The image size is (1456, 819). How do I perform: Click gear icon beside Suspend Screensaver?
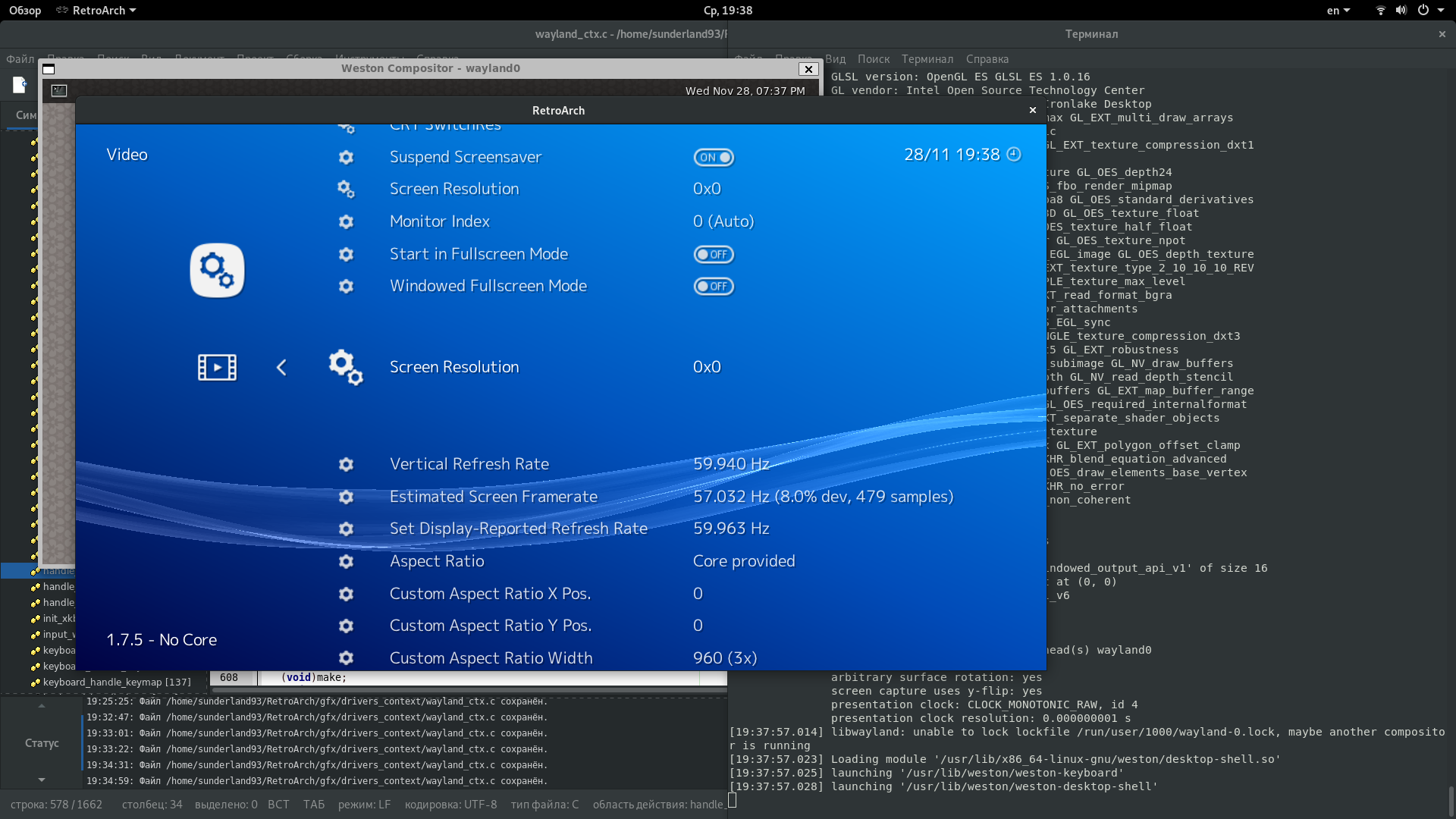(x=346, y=157)
